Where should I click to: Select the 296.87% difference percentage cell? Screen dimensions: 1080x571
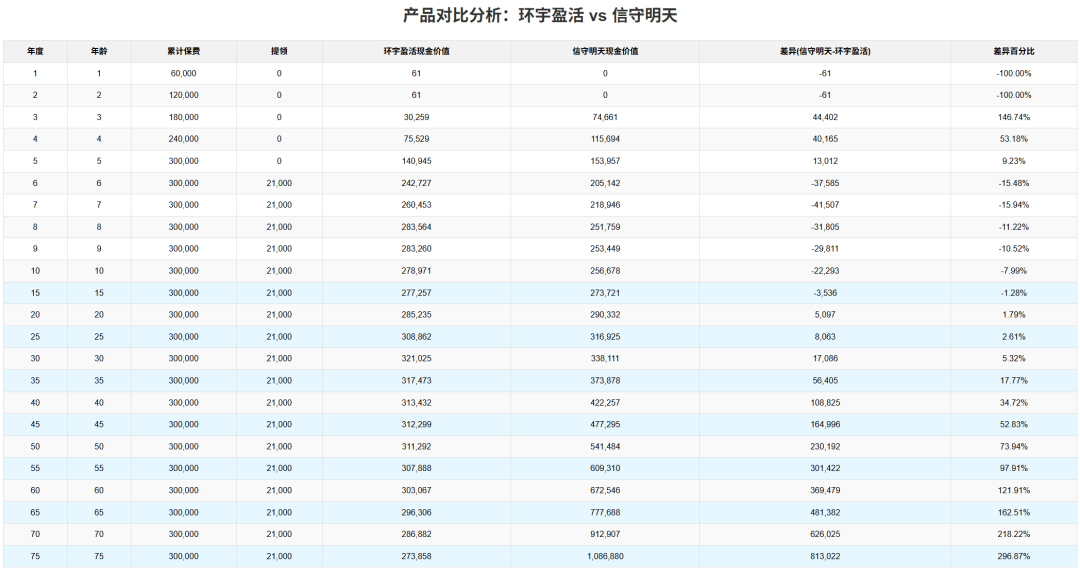tap(1014, 556)
